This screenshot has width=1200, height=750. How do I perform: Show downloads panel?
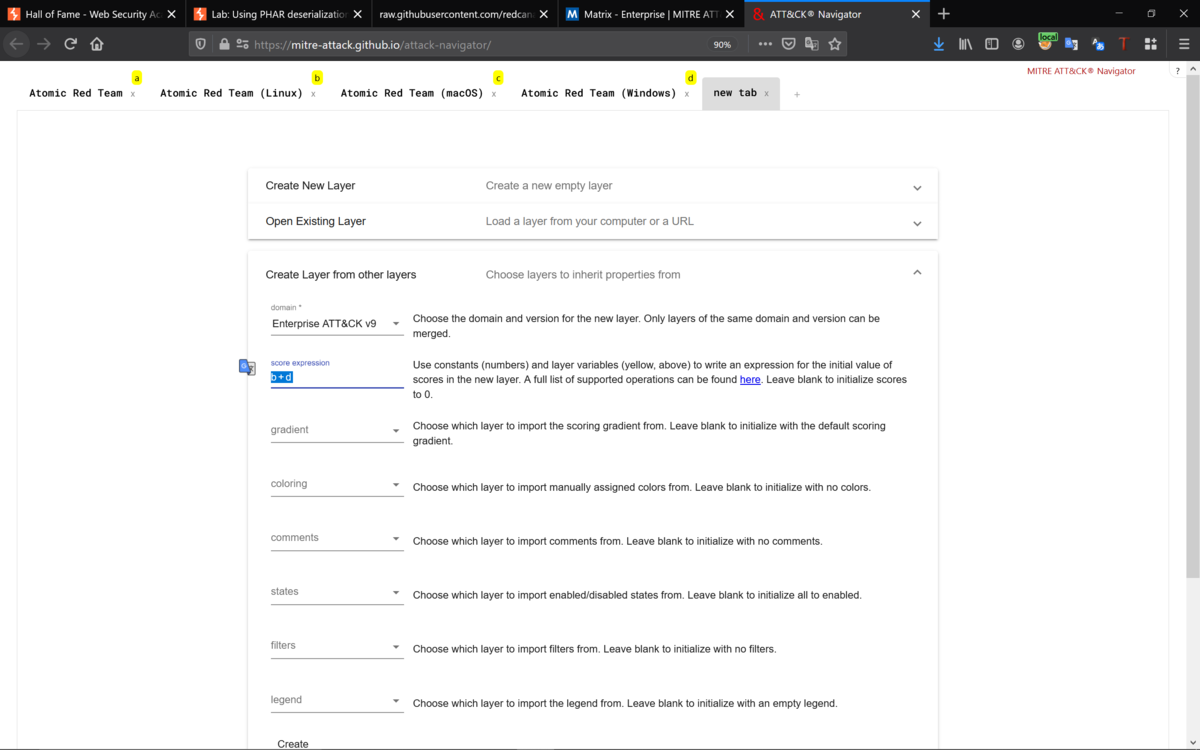click(939, 44)
